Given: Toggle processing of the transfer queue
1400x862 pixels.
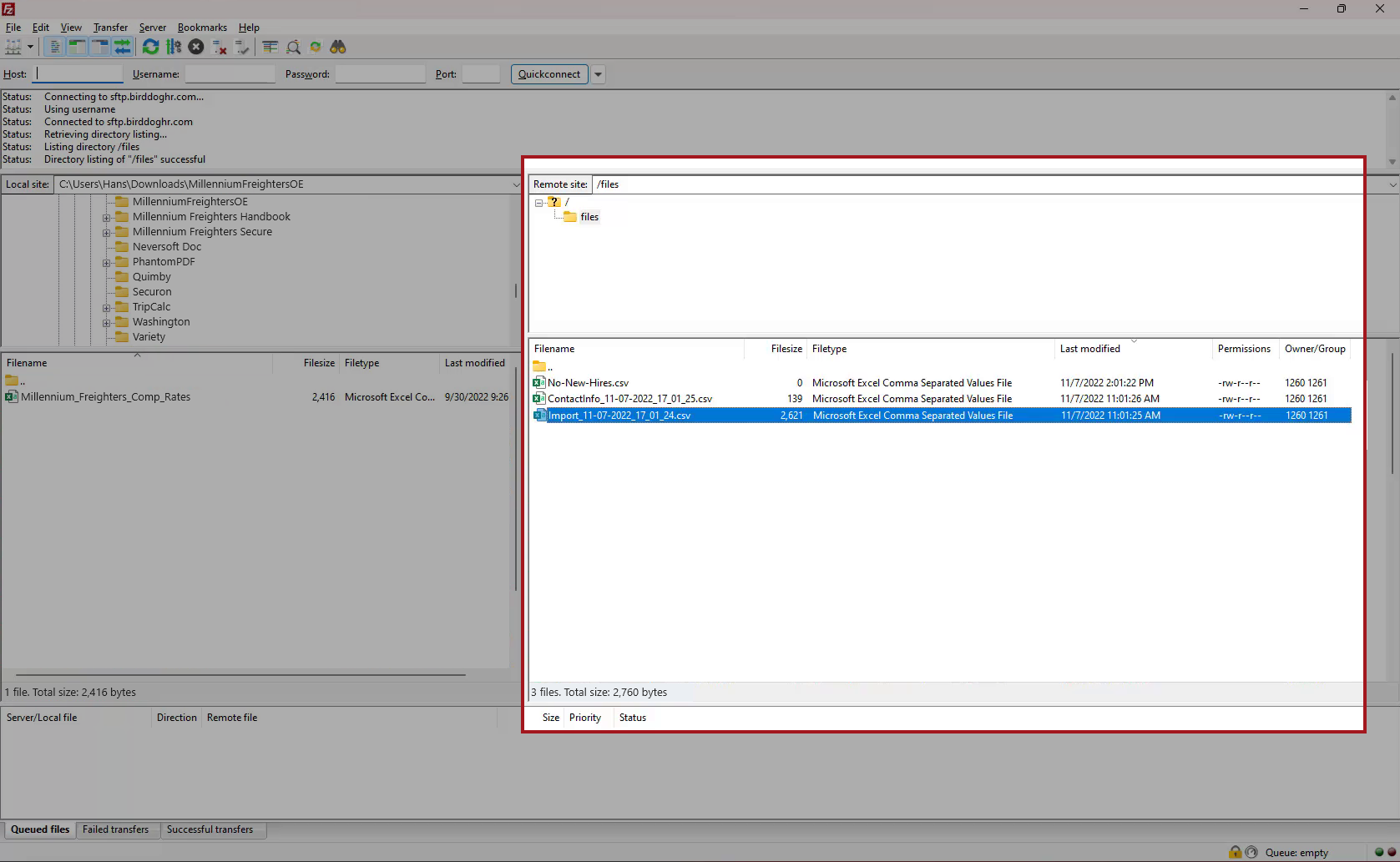Looking at the screenshot, I should point(174,47).
